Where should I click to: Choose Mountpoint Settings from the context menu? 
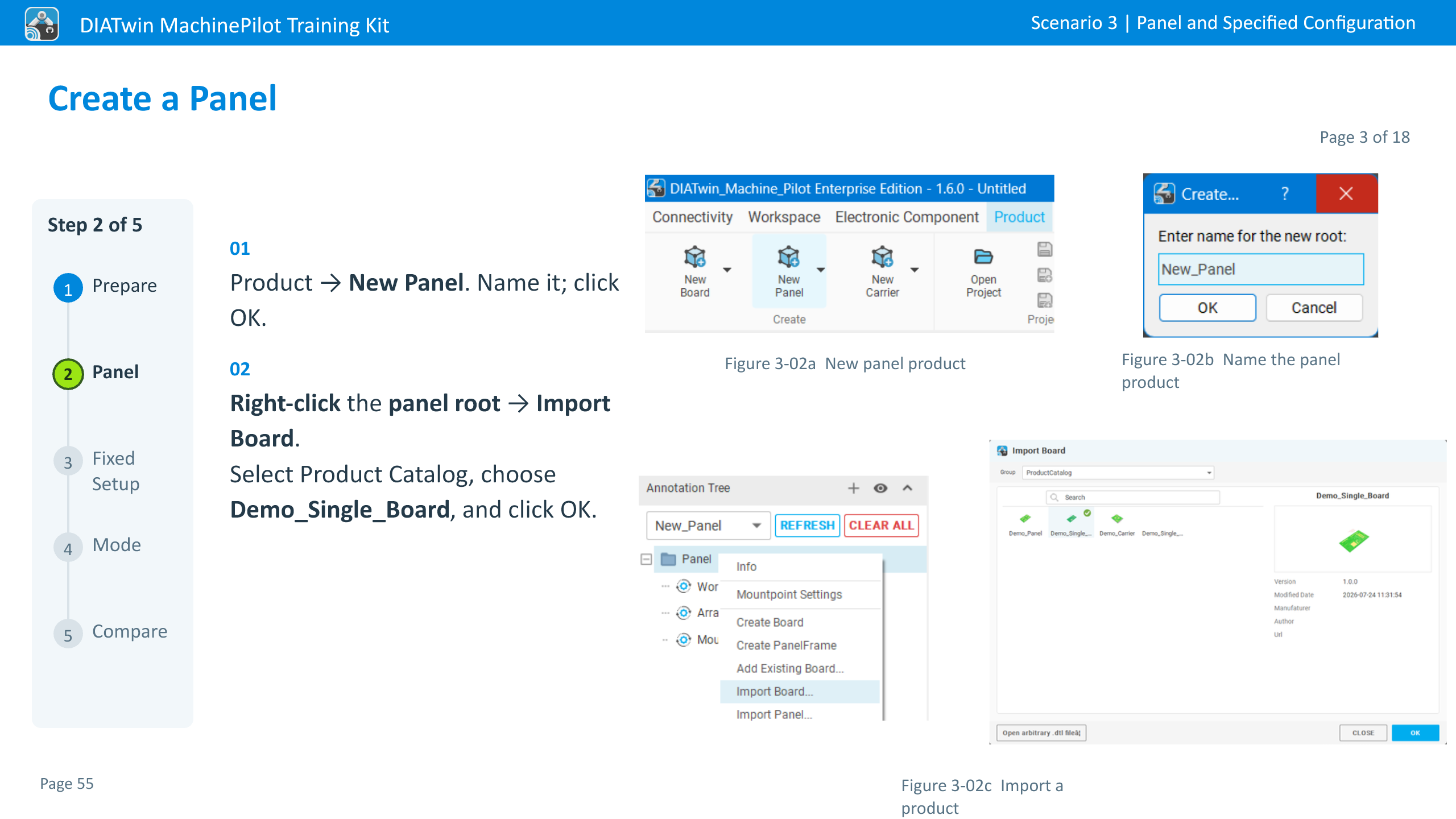coord(800,594)
